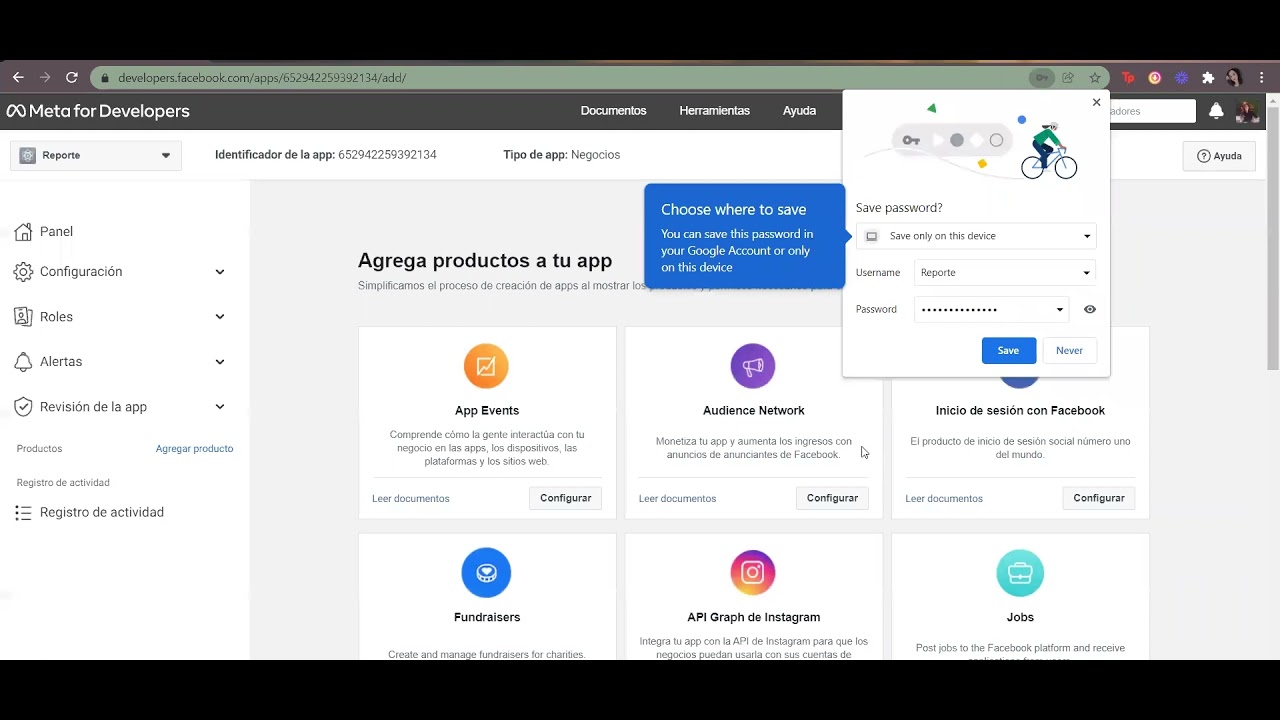Open the notifications bell

1216,111
